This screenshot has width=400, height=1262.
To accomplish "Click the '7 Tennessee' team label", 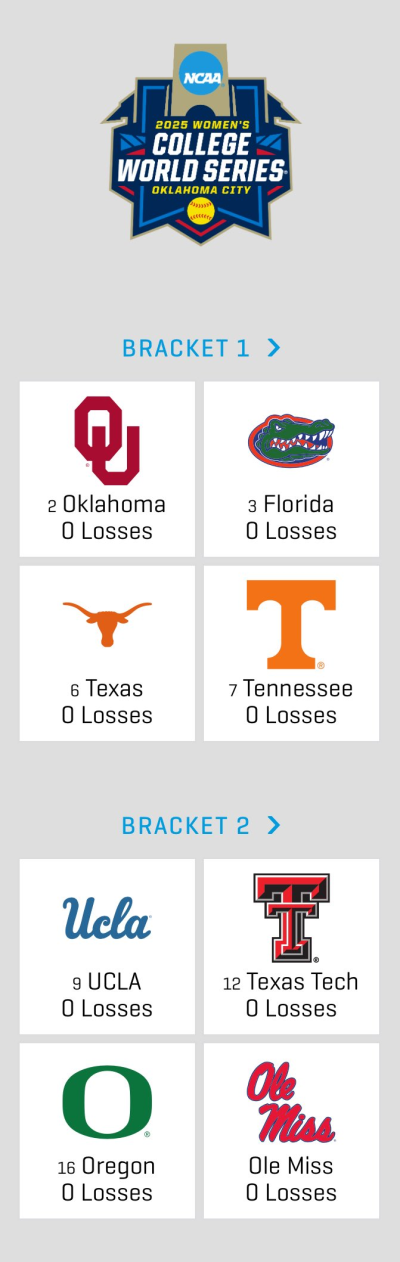I will (291, 689).
